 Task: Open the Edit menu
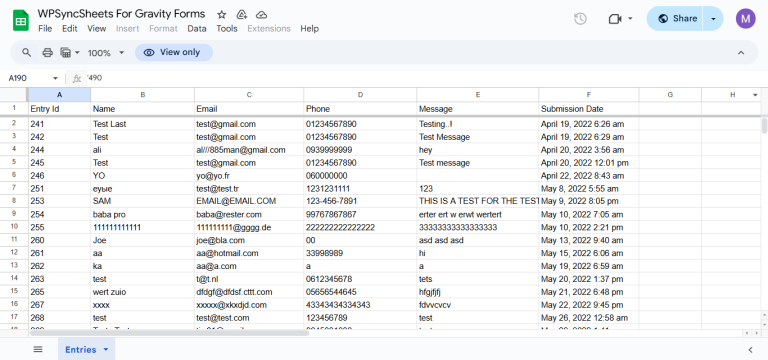pos(70,28)
